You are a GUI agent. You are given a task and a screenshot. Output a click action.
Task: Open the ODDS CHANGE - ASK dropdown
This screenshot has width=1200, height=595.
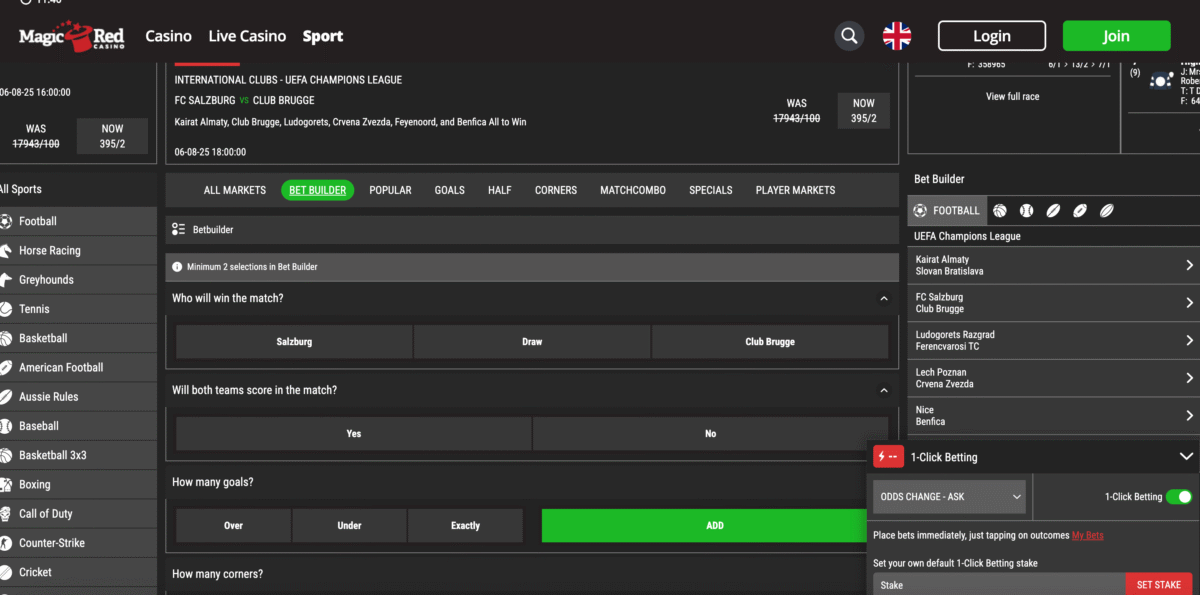coord(951,496)
